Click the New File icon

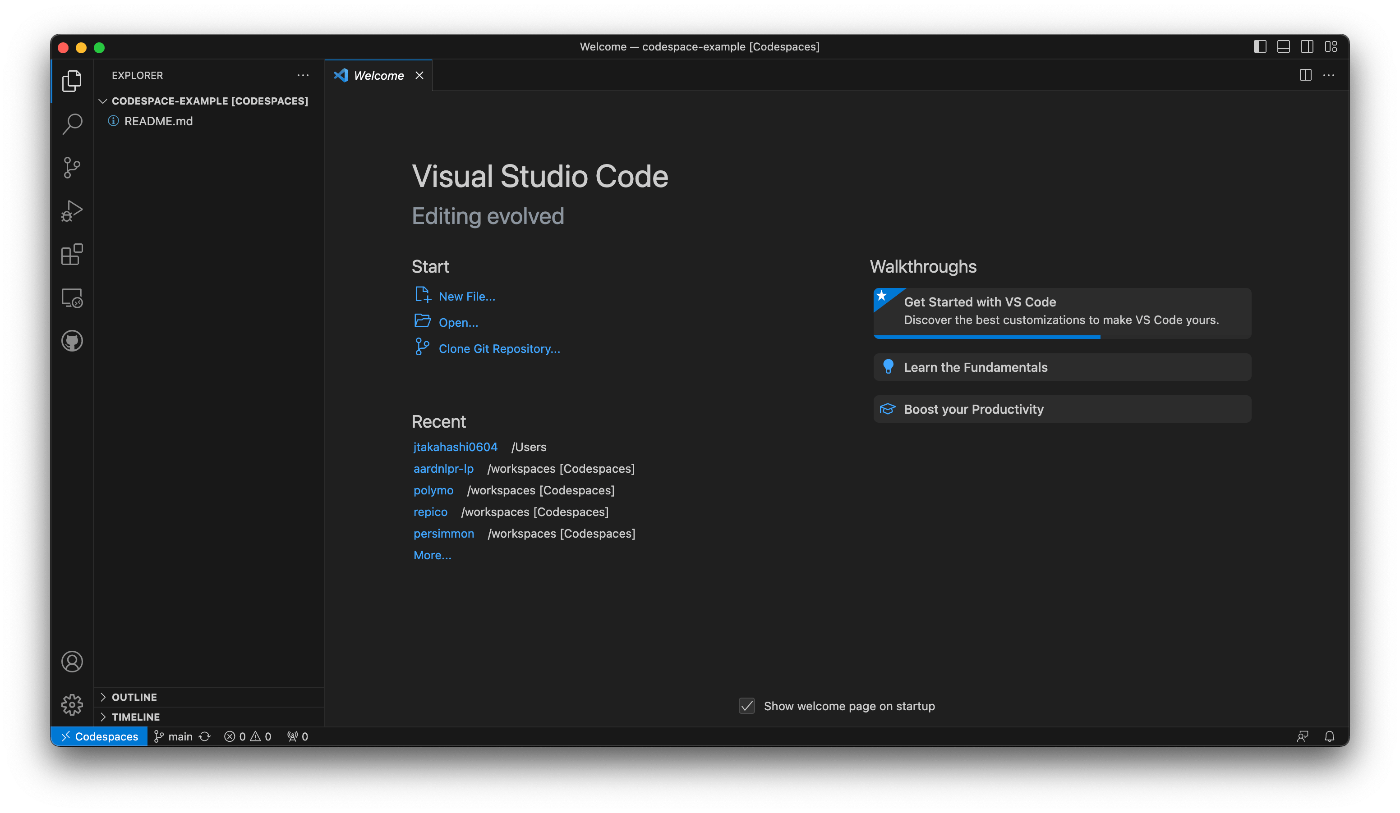(423, 295)
